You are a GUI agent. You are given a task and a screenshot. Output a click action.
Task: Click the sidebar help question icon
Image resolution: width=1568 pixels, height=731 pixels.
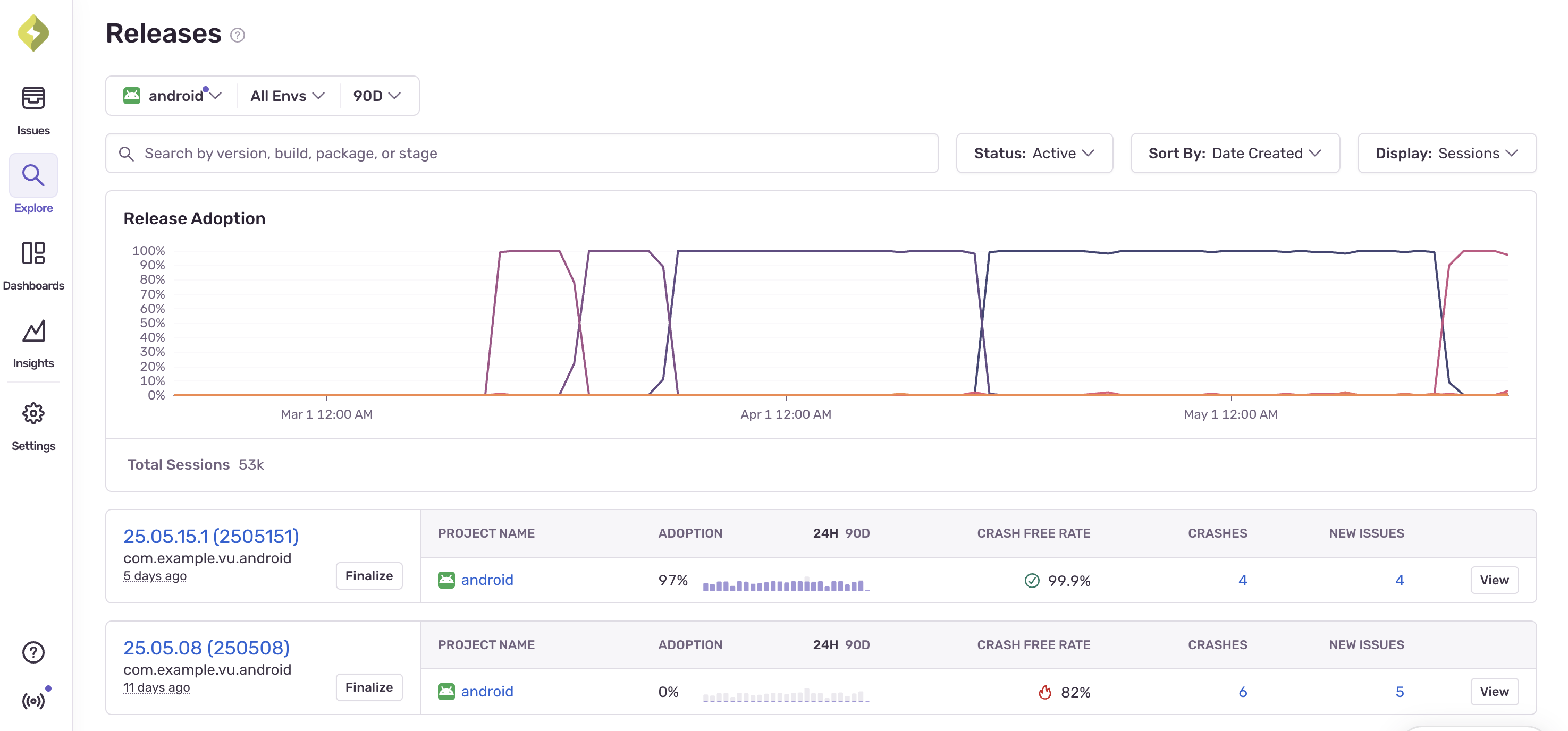33,652
